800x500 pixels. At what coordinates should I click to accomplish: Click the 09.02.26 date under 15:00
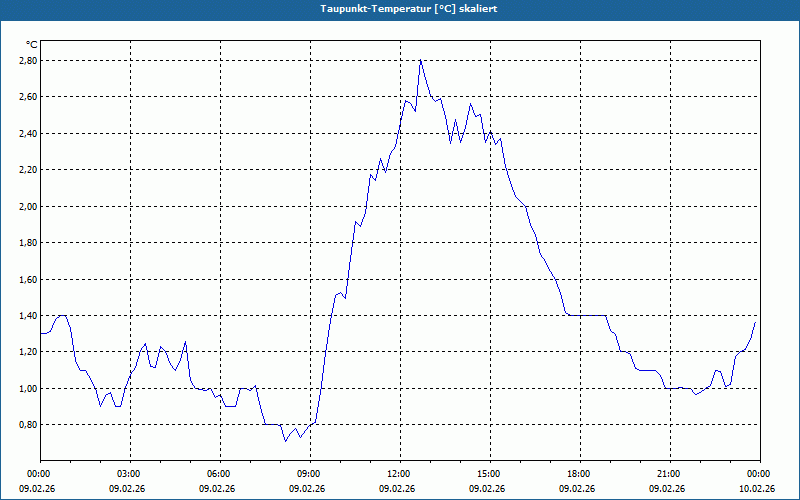click(487, 489)
